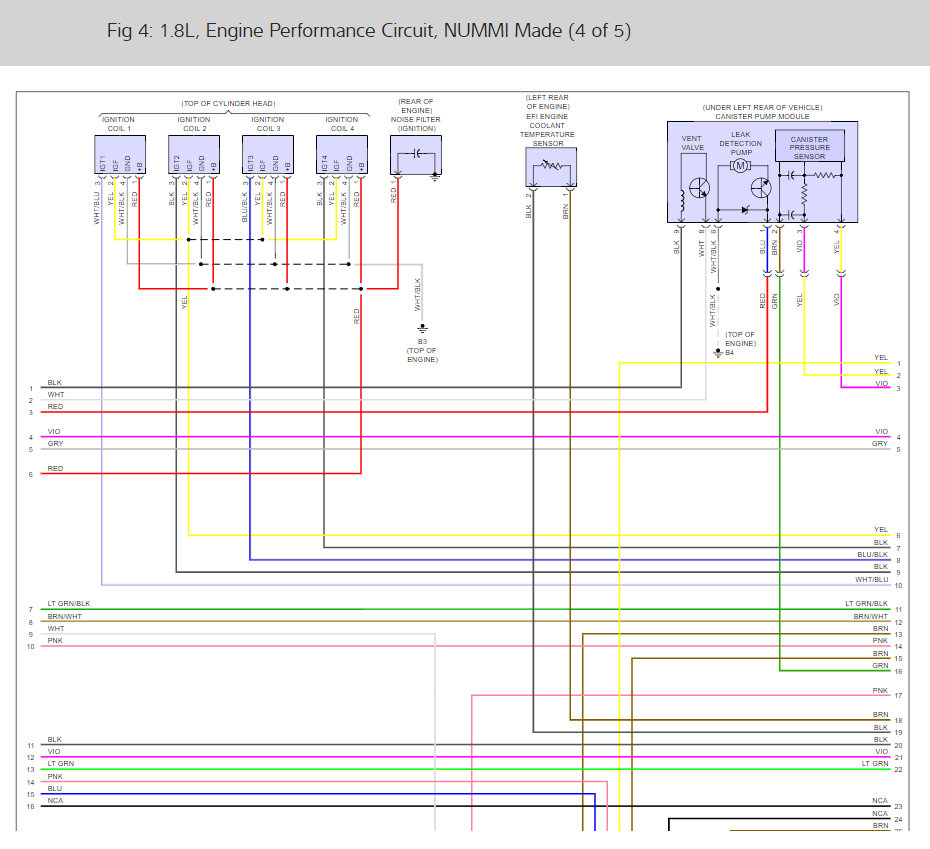Viewport: 930px width, 849px height.
Task: Select the 'CANISTER PUMP MODULE' title text
Action: pos(762,117)
